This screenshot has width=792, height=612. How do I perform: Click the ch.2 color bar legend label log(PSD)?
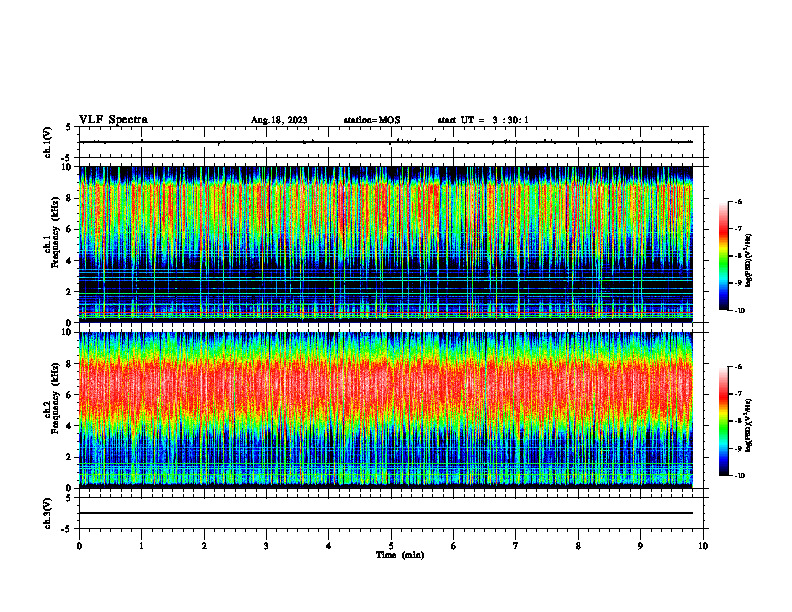(x=749, y=425)
